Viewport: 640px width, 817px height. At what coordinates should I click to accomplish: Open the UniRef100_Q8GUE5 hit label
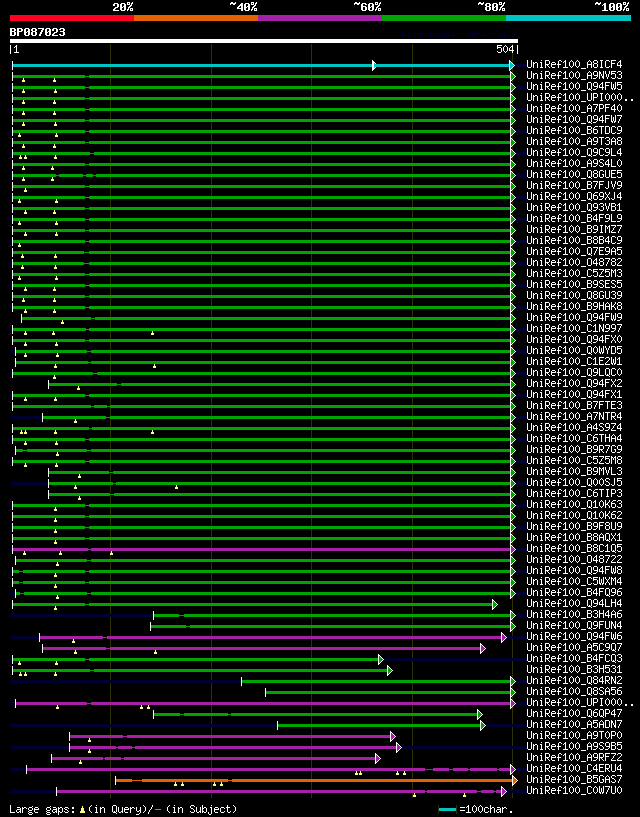click(574, 175)
